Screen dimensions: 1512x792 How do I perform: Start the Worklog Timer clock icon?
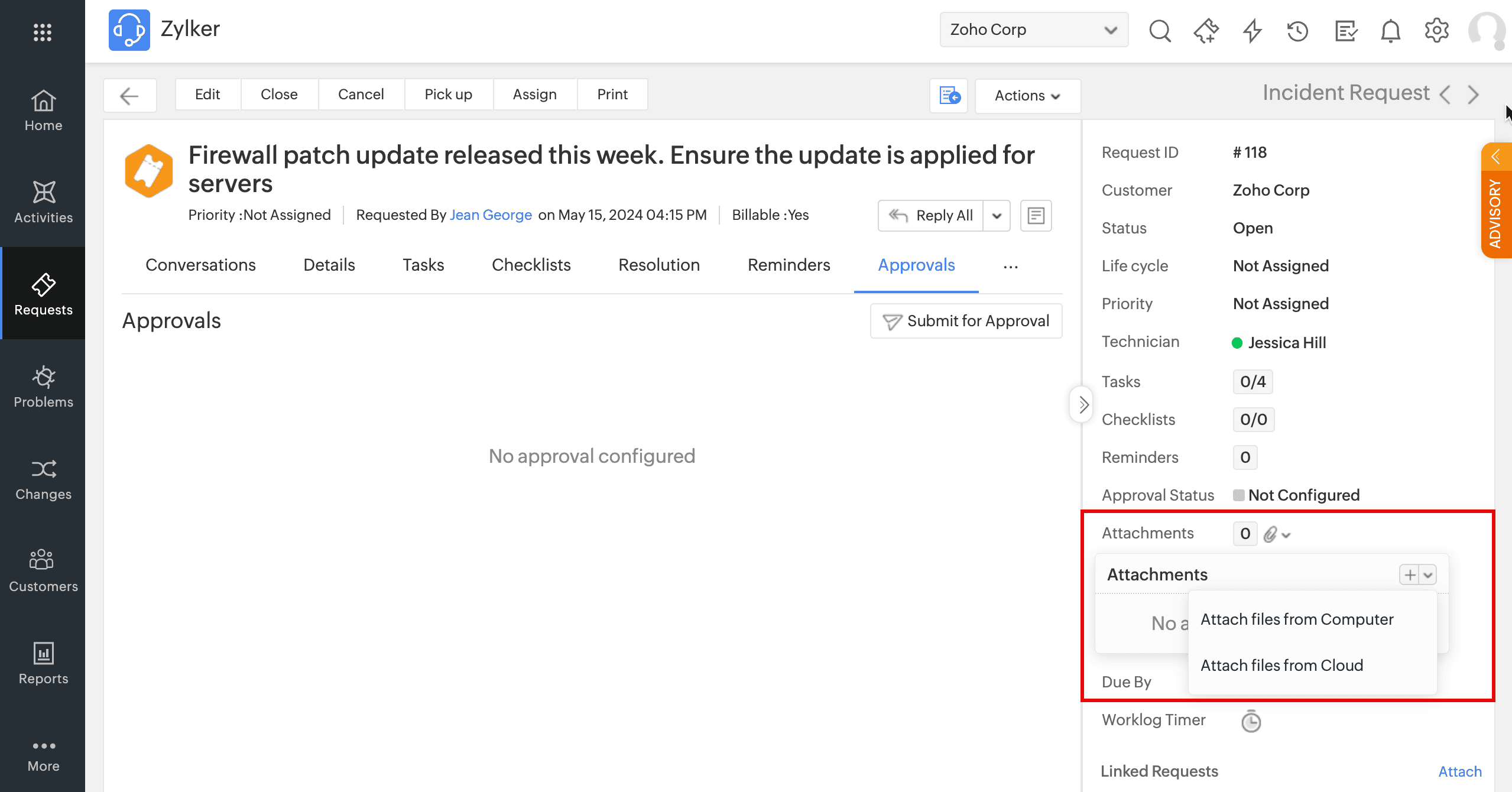click(x=1251, y=721)
